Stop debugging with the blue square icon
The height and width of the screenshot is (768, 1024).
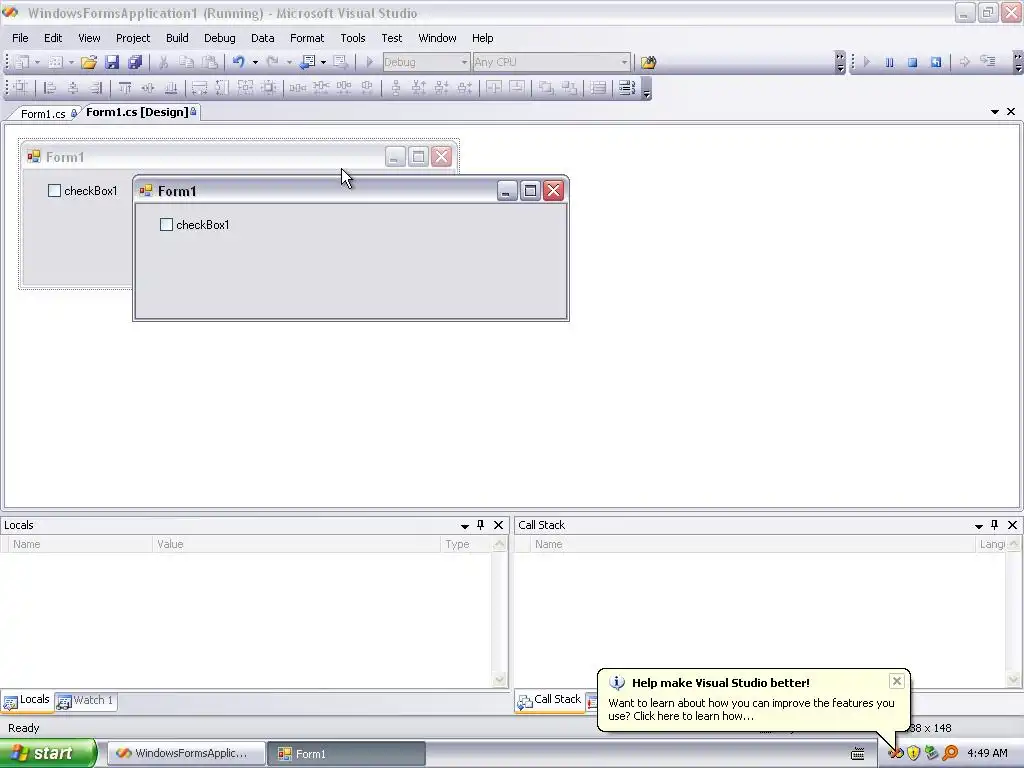(912, 62)
